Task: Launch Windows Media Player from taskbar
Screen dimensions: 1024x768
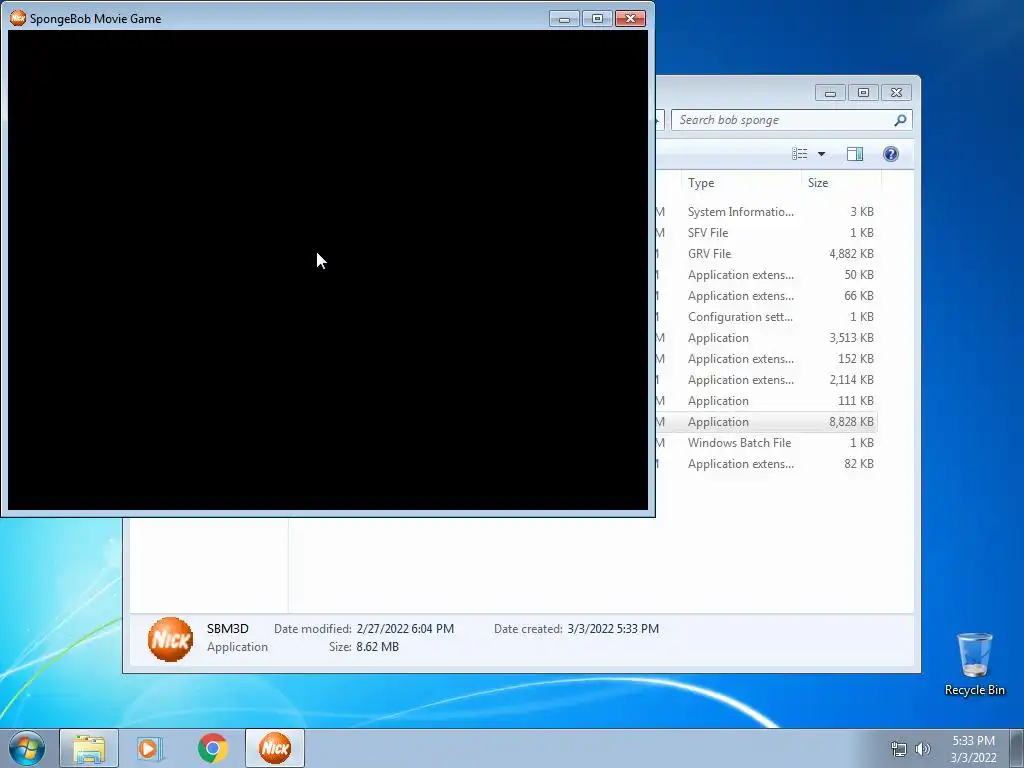Action: [x=150, y=748]
